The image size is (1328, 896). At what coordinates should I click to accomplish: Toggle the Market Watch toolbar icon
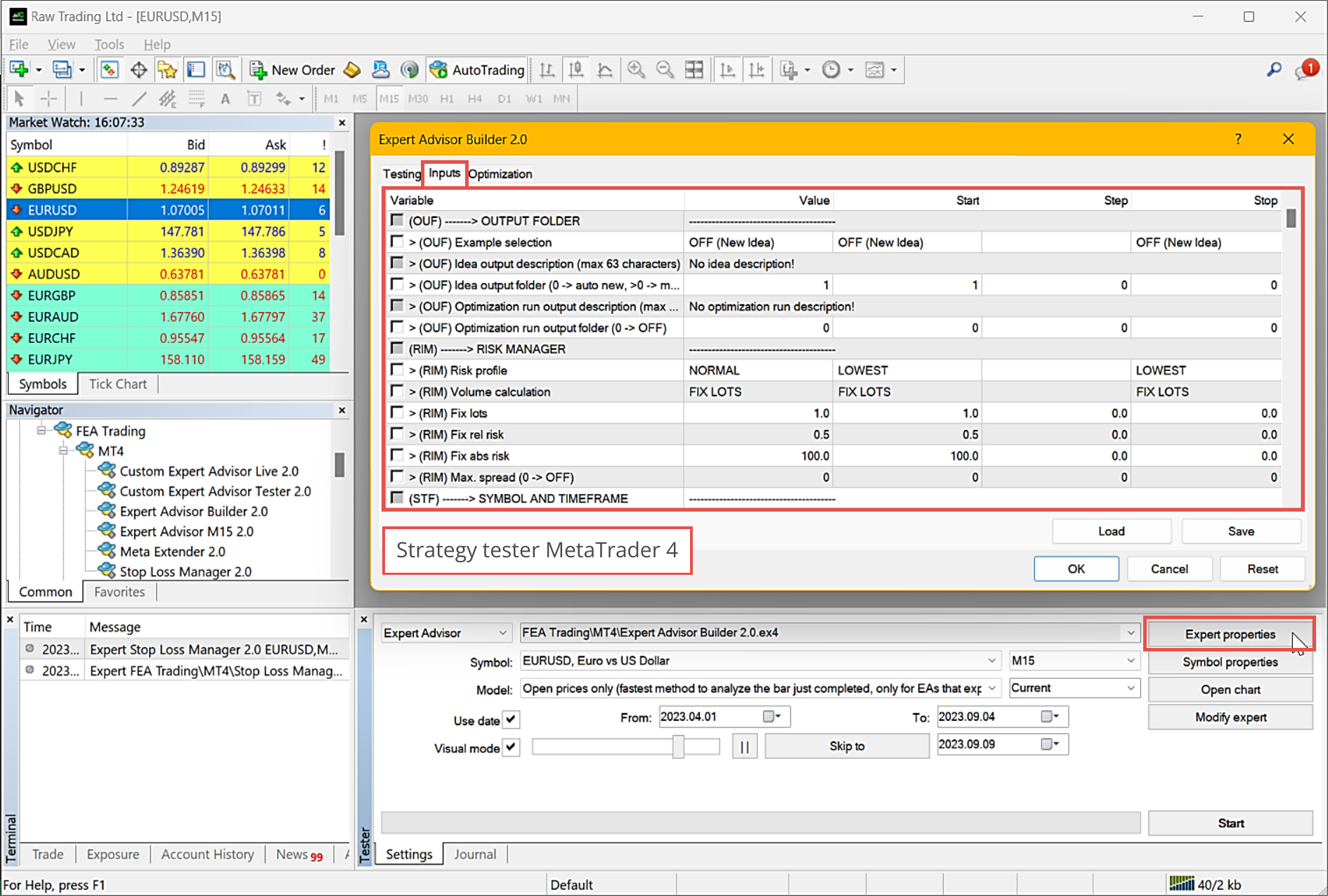(x=109, y=70)
